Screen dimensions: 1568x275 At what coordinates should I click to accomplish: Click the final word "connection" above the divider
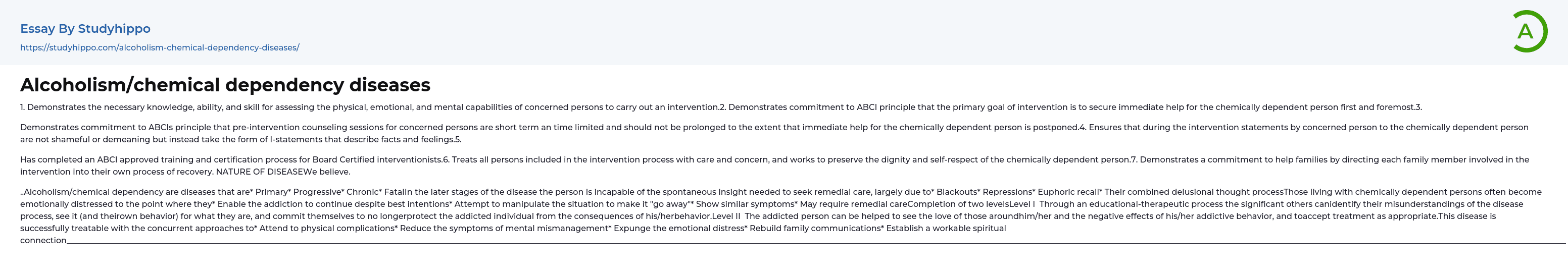pyautogui.click(x=43, y=240)
